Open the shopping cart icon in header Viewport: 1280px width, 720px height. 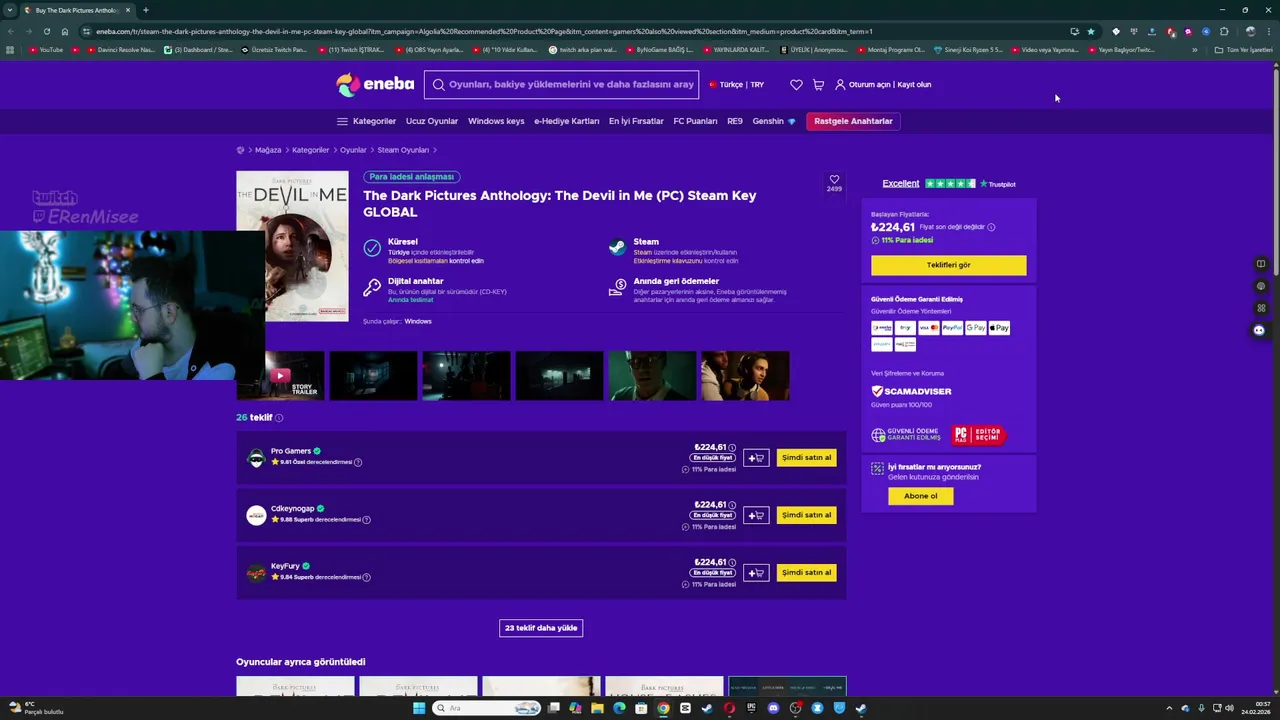click(x=818, y=85)
